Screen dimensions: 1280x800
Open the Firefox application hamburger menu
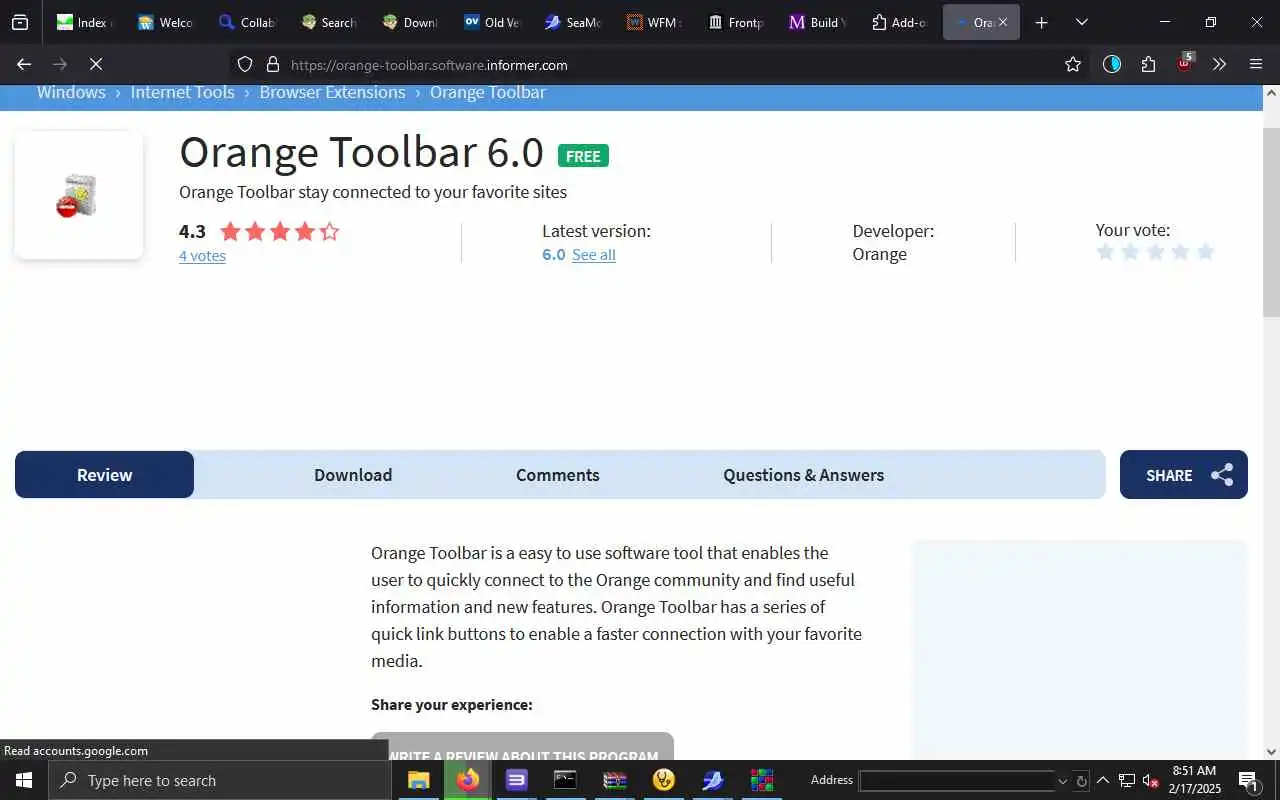(x=1256, y=64)
